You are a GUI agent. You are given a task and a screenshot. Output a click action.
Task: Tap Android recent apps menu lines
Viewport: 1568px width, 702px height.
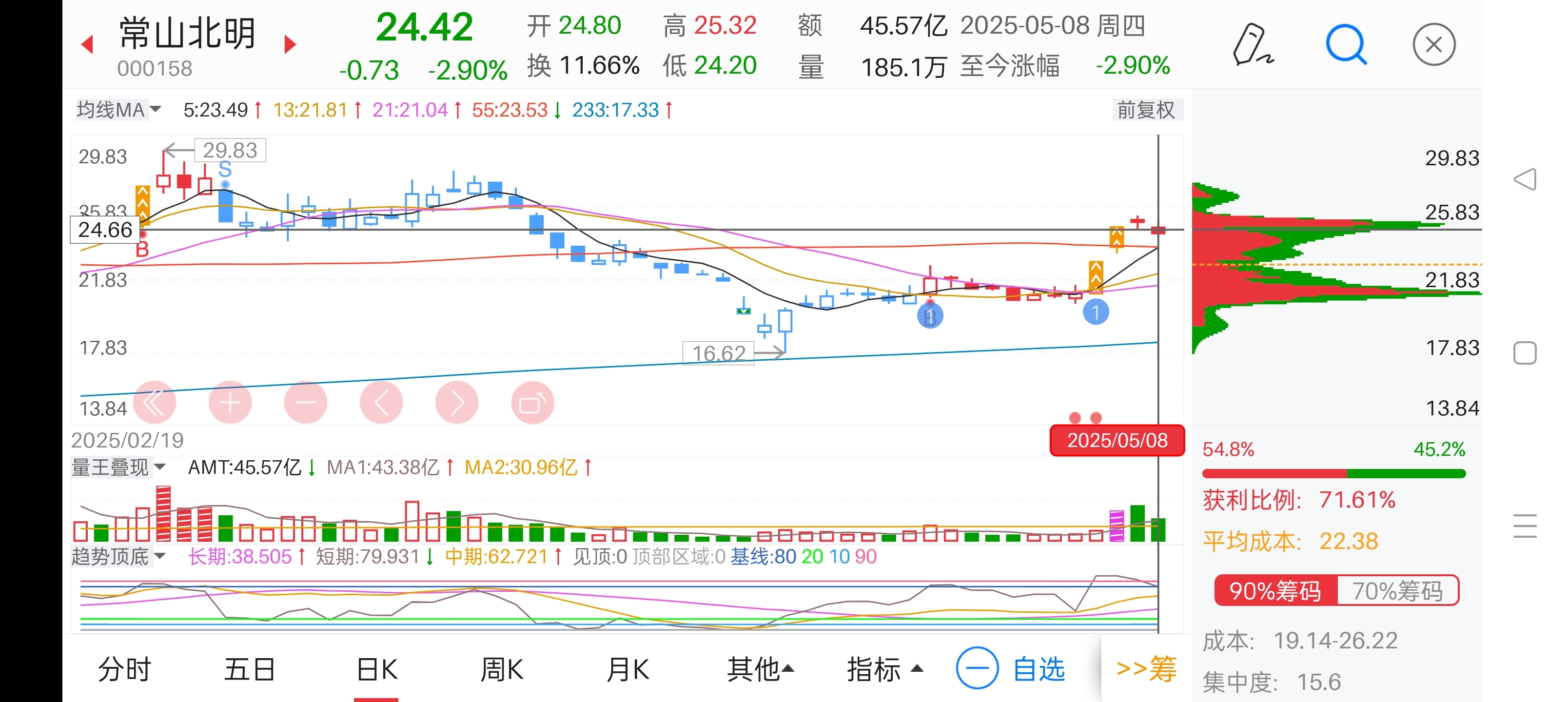pyautogui.click(x=1525, y=526)
